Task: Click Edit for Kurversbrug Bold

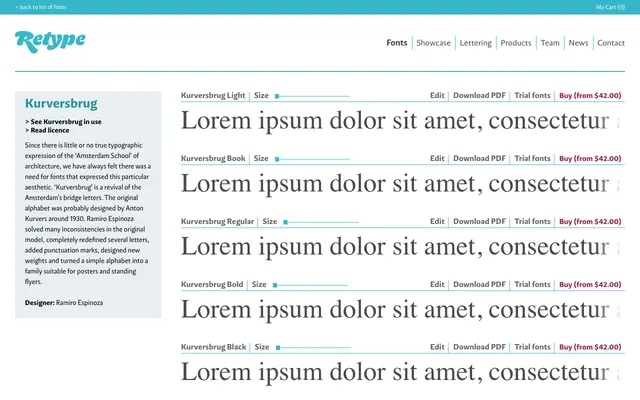Action: pos(437,284)
